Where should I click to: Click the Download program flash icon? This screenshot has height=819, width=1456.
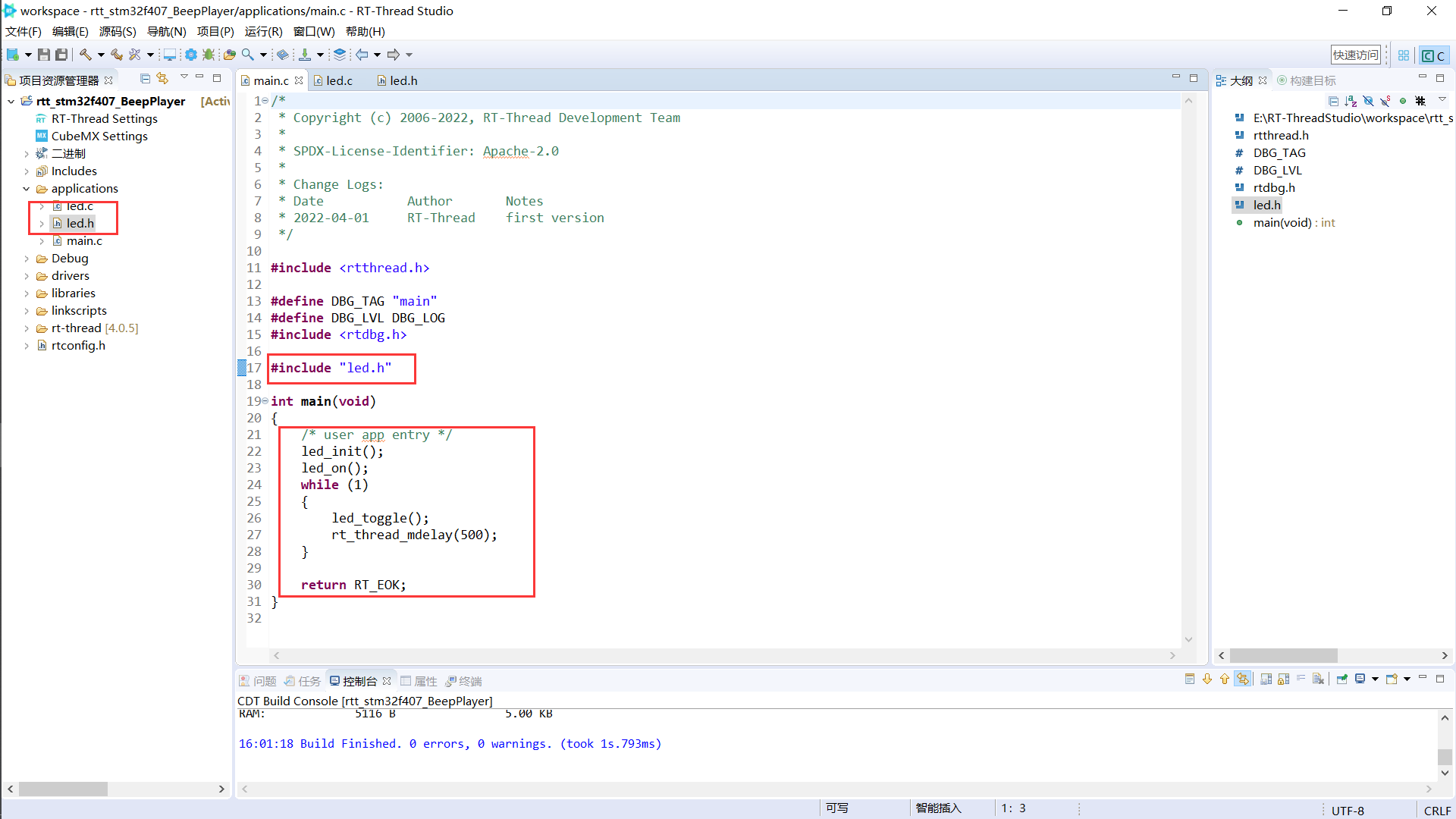coord(305,55)
